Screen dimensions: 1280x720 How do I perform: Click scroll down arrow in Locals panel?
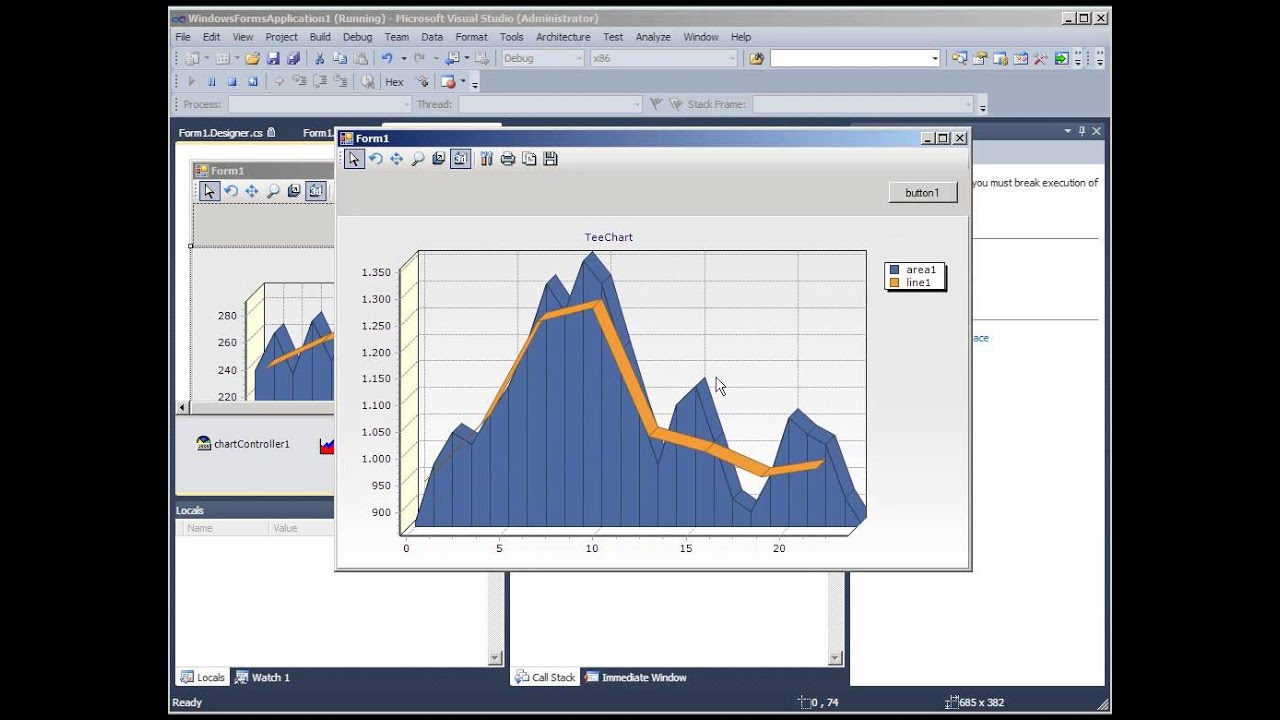point(495,658)
